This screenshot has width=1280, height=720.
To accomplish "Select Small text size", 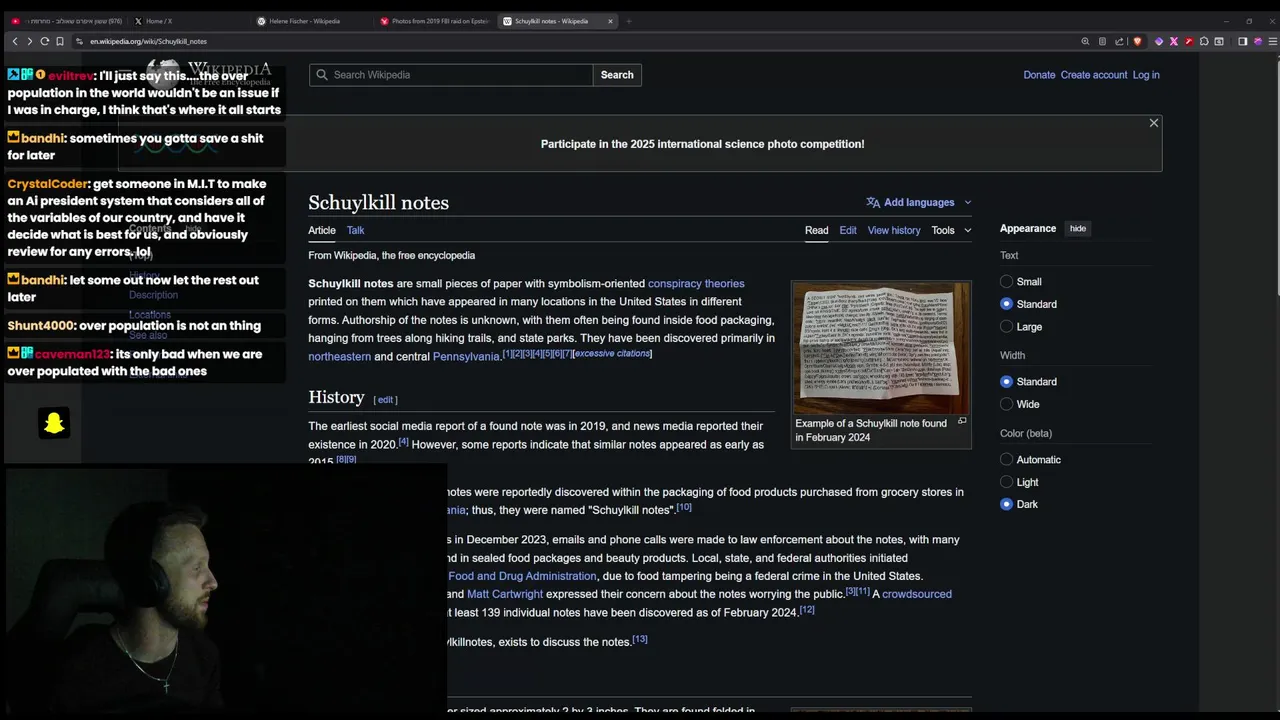I will coord(1006,282).
